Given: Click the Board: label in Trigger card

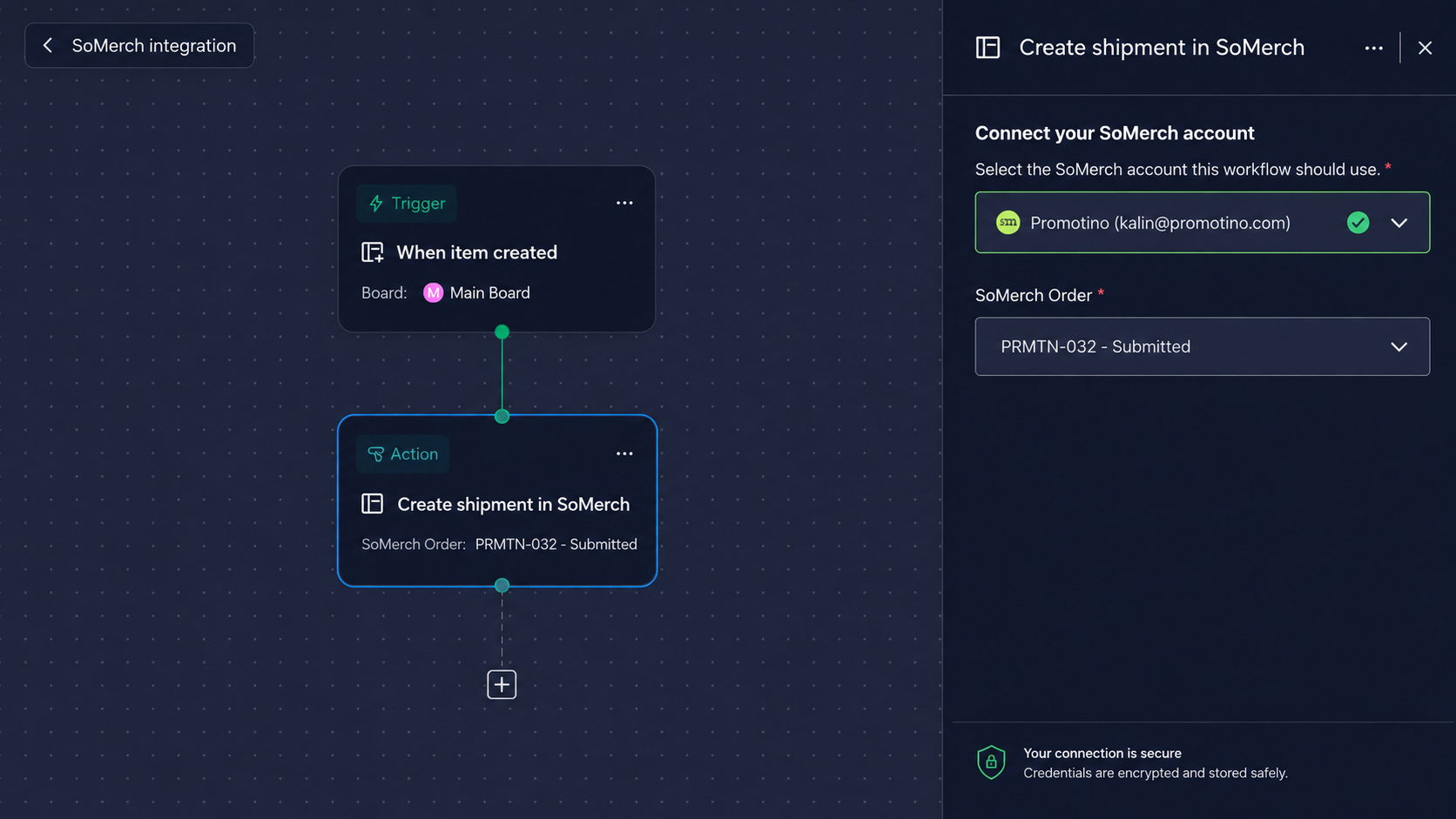Looking at the screenshot, I should click(x=384, y=292).
